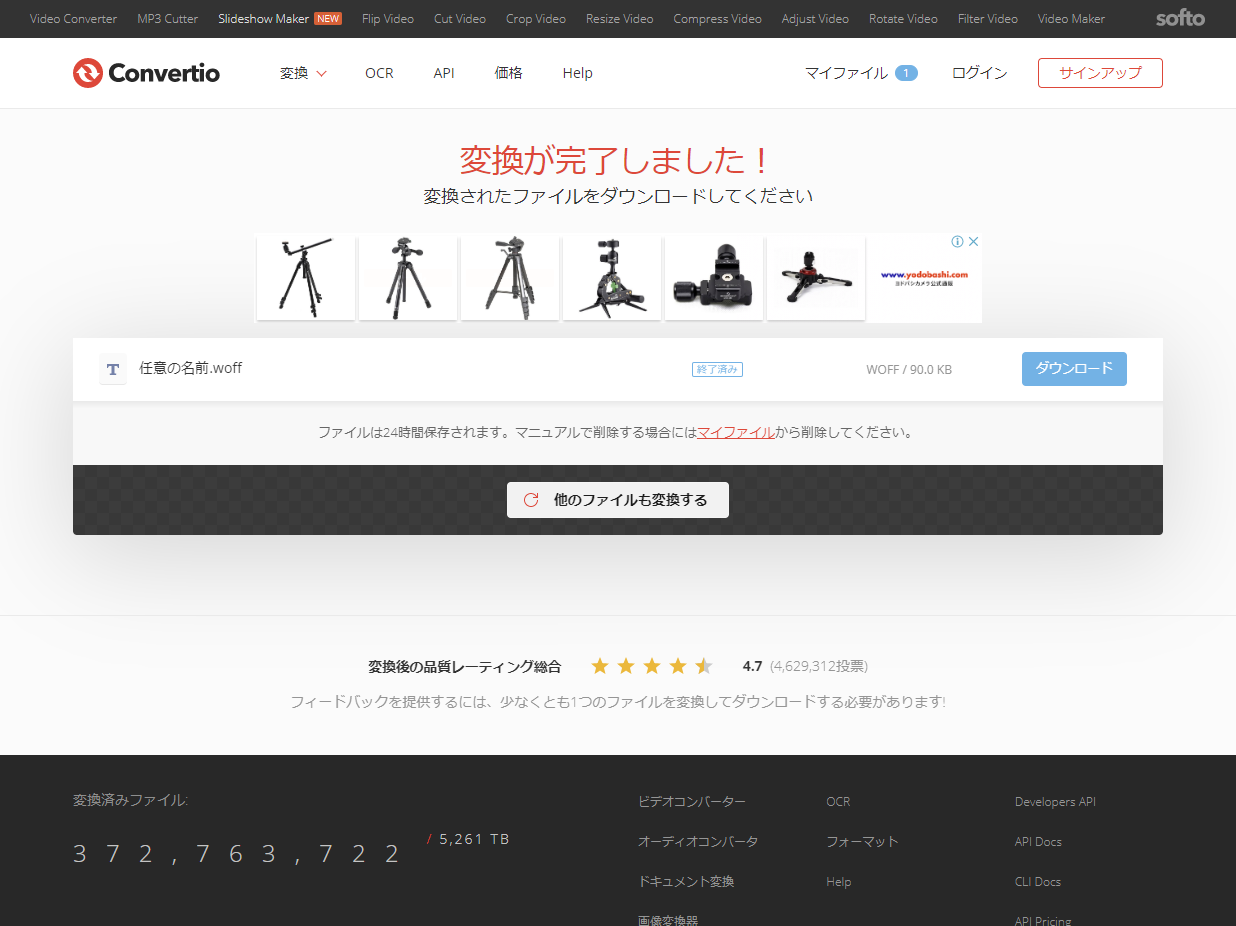Open the ビデオコンバーター footer link
Image resolution: width=1236 pixels, height=926 pixels.
click(x=692, y=802)
